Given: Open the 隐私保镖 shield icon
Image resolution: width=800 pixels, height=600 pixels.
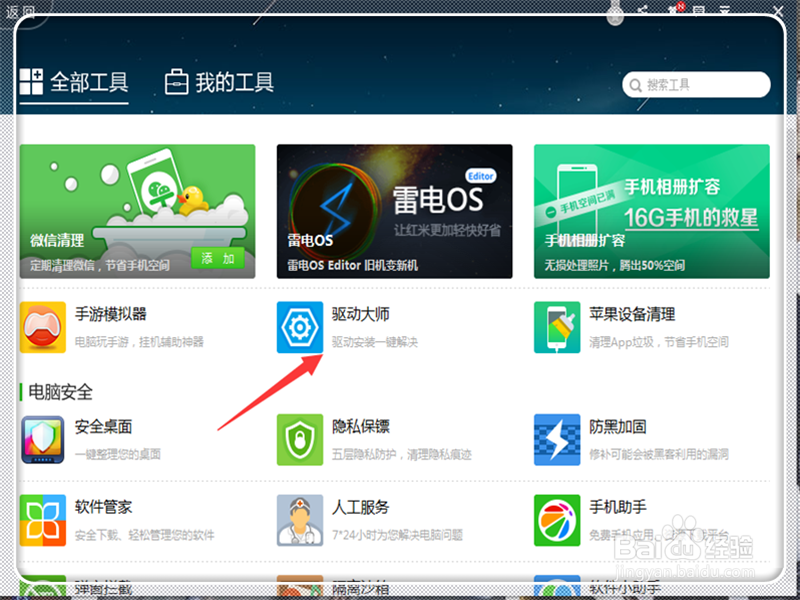Looking at the screenshot, I should click(x=300, y=439).
